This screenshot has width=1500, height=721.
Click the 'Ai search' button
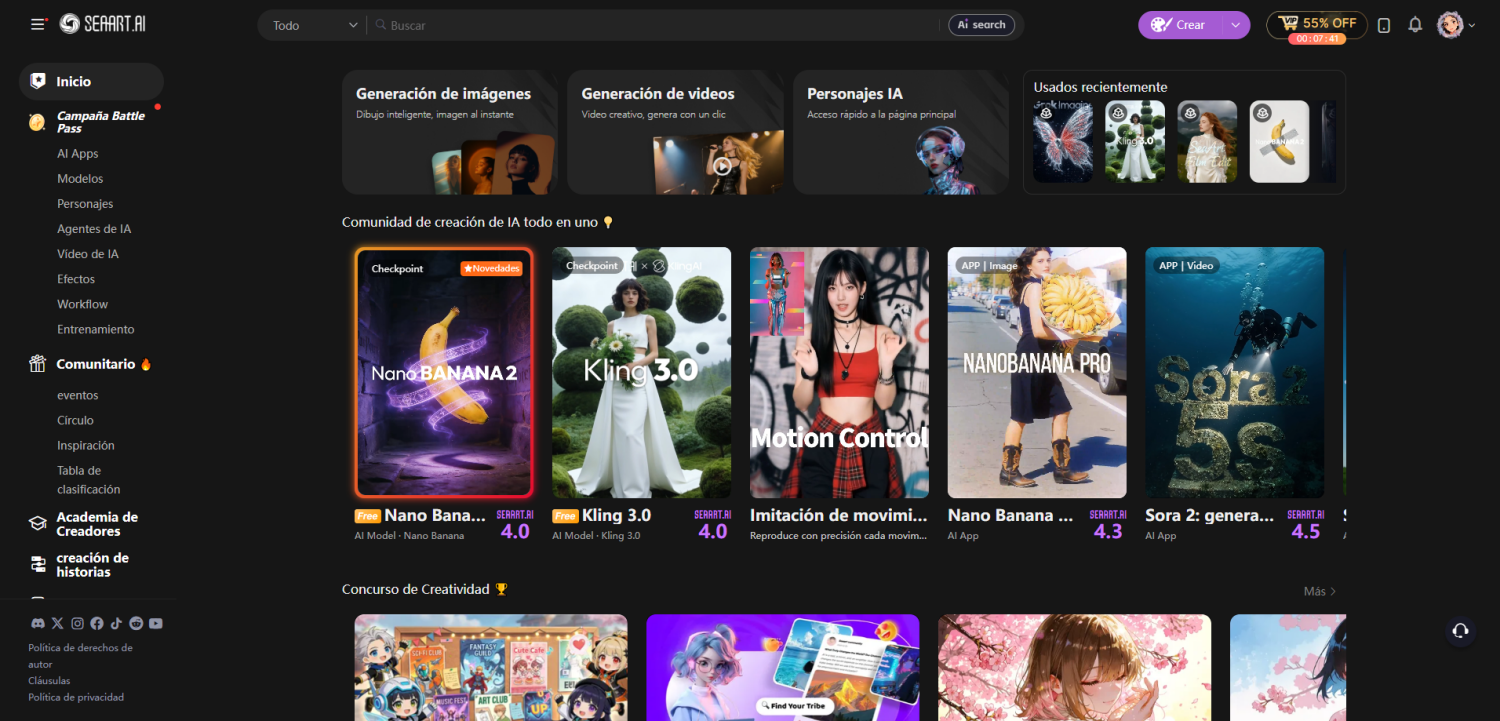981,25
